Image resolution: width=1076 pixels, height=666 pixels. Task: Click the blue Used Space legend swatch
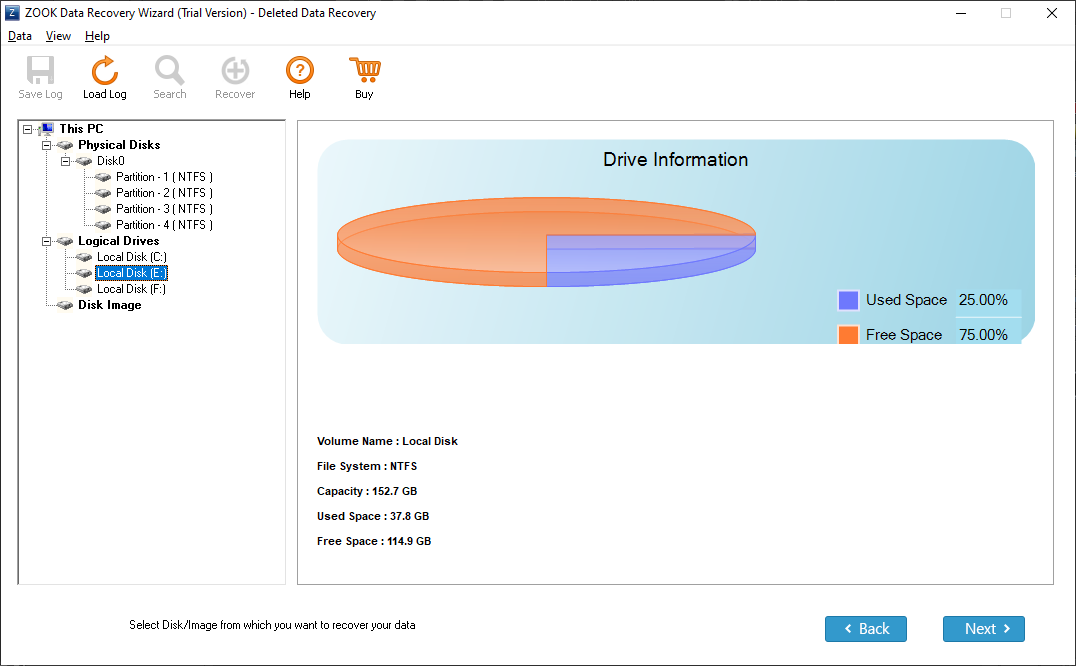[x=848, y=300]
